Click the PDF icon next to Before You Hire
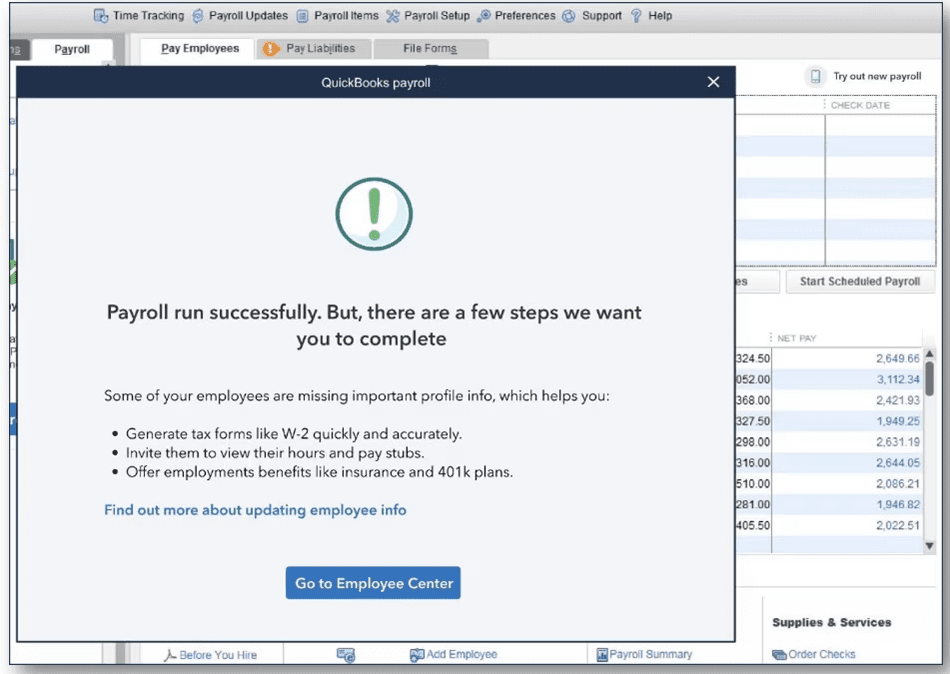 click(x=170, y=655)
